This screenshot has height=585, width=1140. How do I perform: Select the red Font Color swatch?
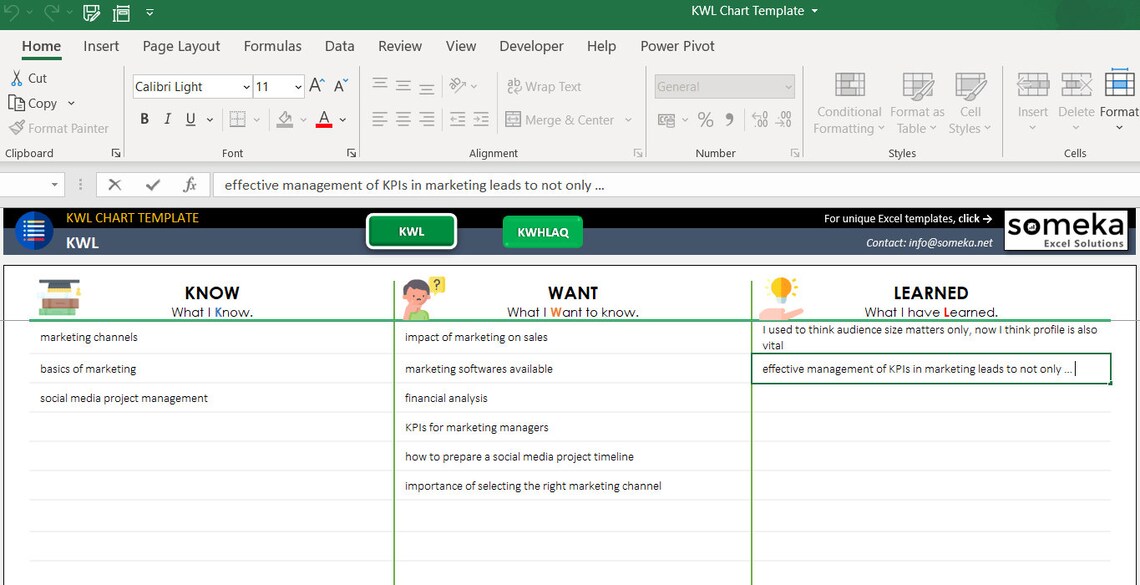(x=324, y=119)
